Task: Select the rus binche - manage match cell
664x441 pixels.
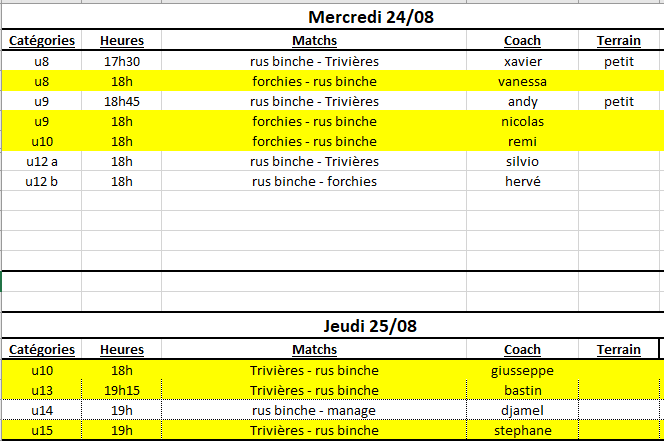Action: pos(314,410)
